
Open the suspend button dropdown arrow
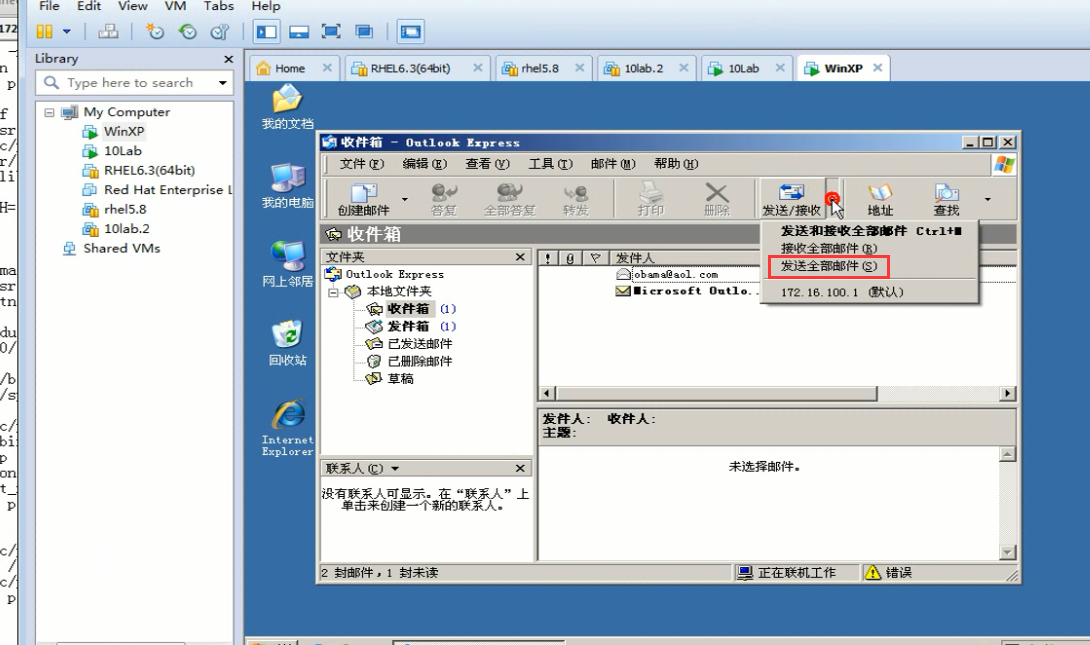coord(67,31)
